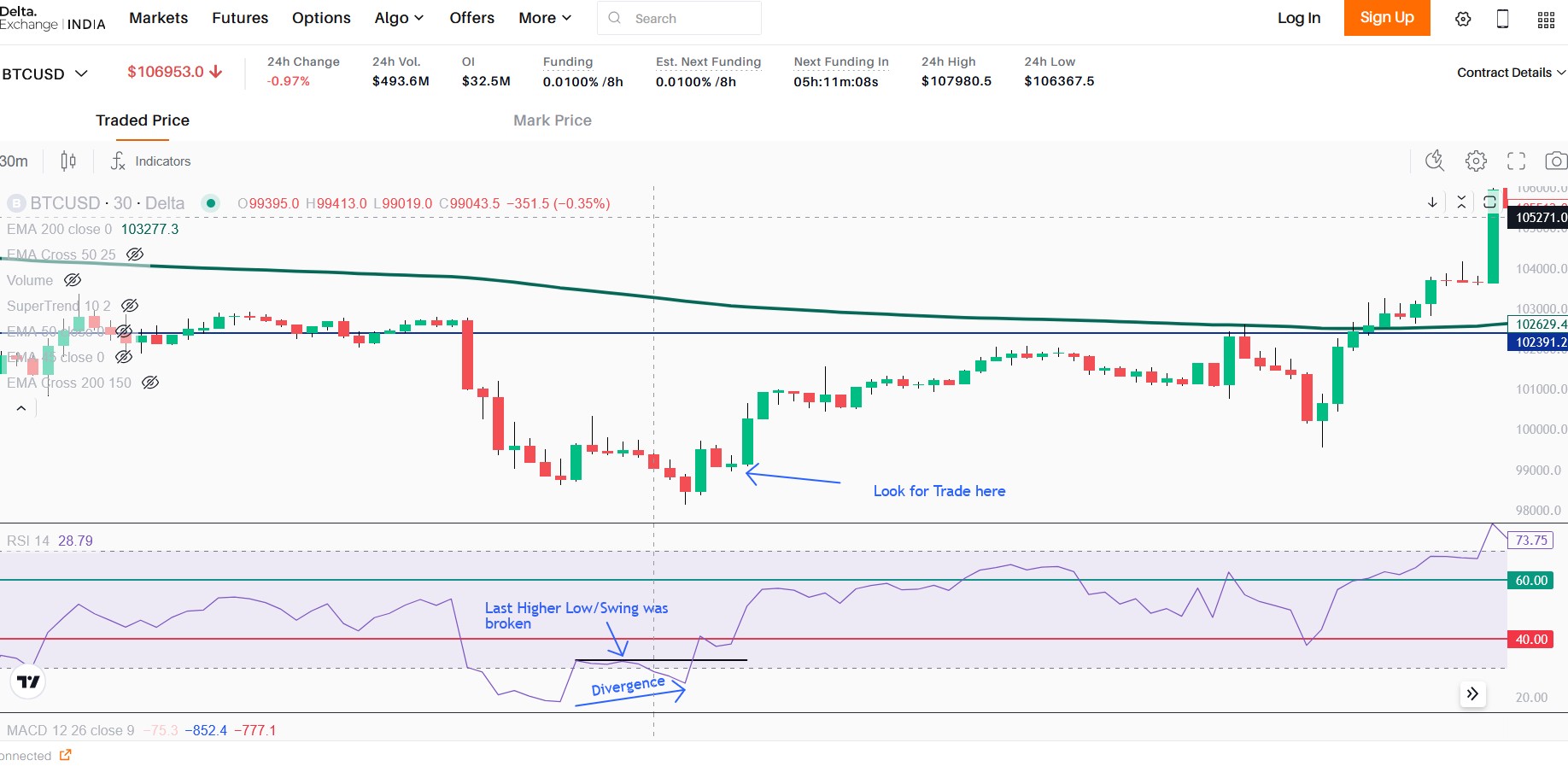Expand the Contract Details section
Viewport: 1568px width, 772px height.
coord(1510,73)
